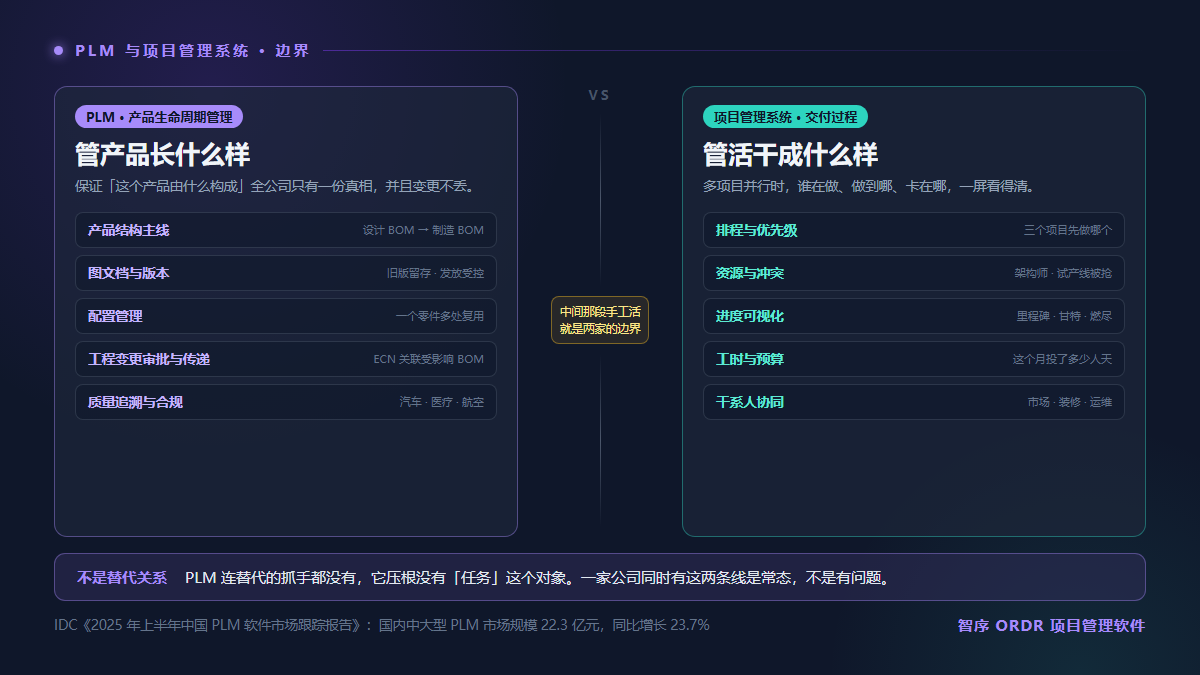
Task: Click the 不是替代关系 label
Action: pyautogui.click(x=122, y=577)
